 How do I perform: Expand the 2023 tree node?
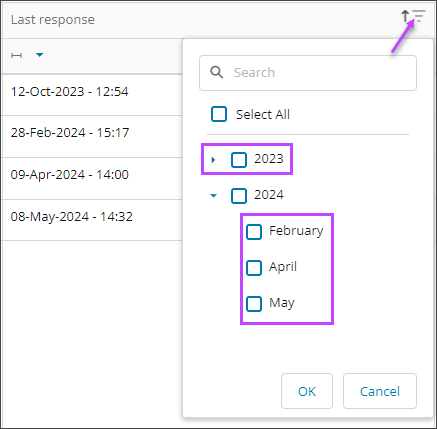point(213,160)
